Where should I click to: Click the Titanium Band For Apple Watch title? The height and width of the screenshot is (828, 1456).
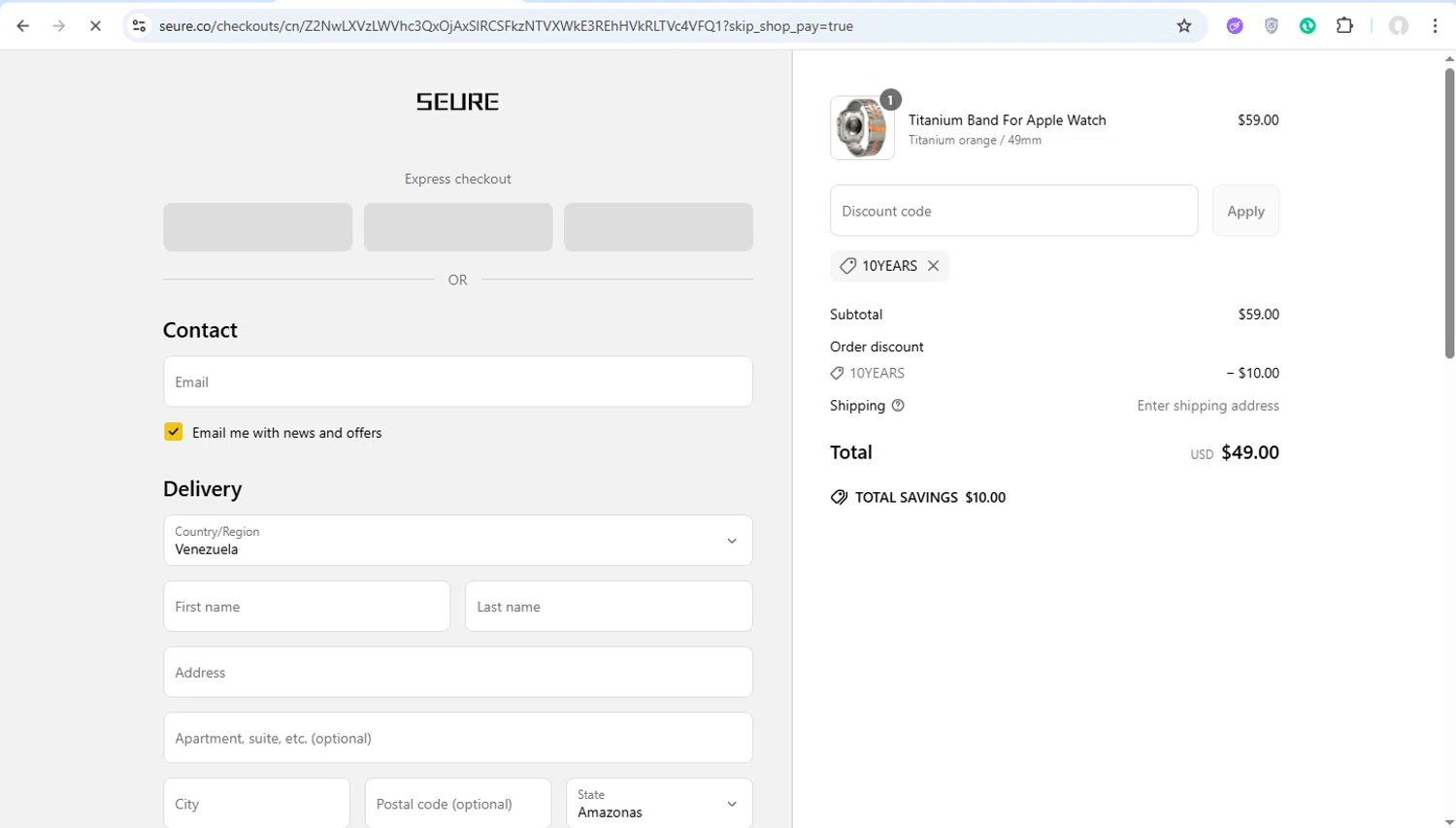pos(1007,120)
